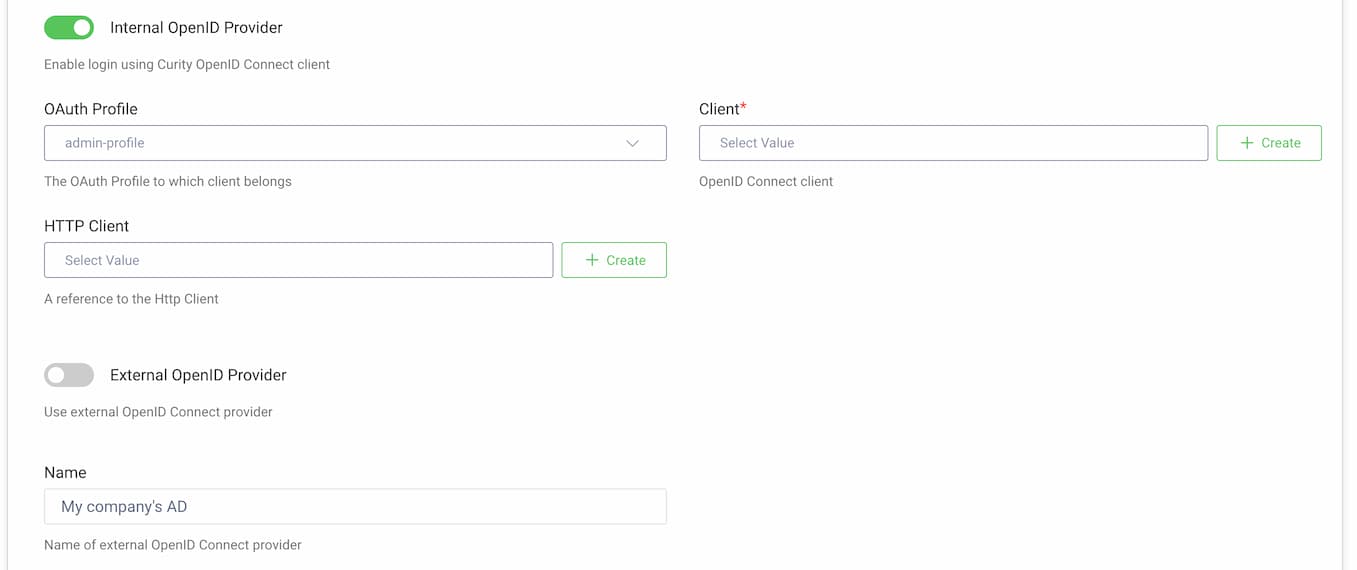Create a new HTTP Client
This screenshot has width=1357, height=570.
[614, 260]
